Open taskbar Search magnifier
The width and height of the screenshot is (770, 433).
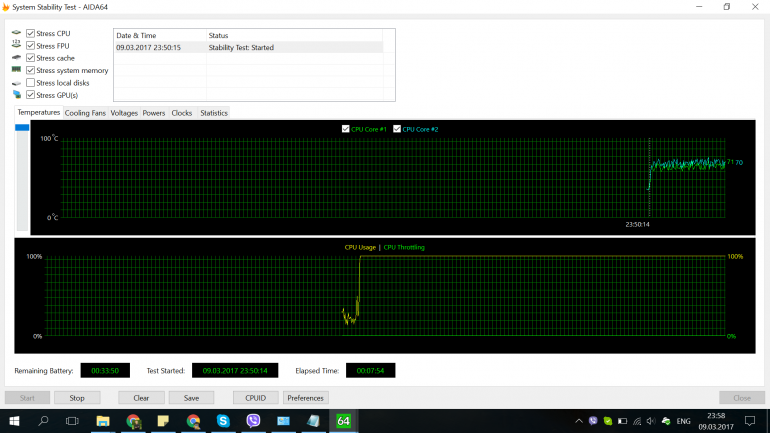pyautogui.click(x=43, y=421)
